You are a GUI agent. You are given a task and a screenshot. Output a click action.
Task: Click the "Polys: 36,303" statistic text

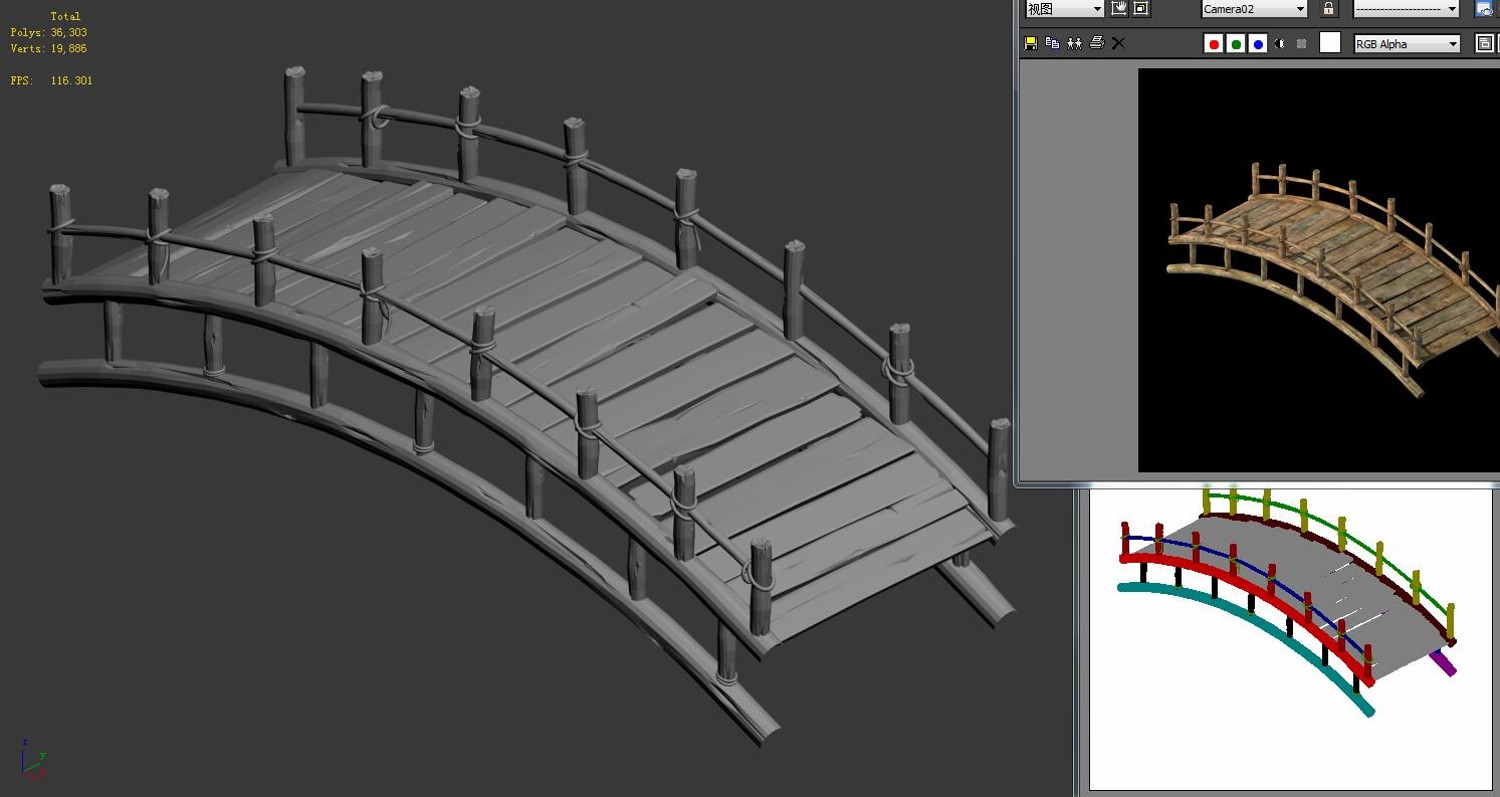tap(49, 32)
